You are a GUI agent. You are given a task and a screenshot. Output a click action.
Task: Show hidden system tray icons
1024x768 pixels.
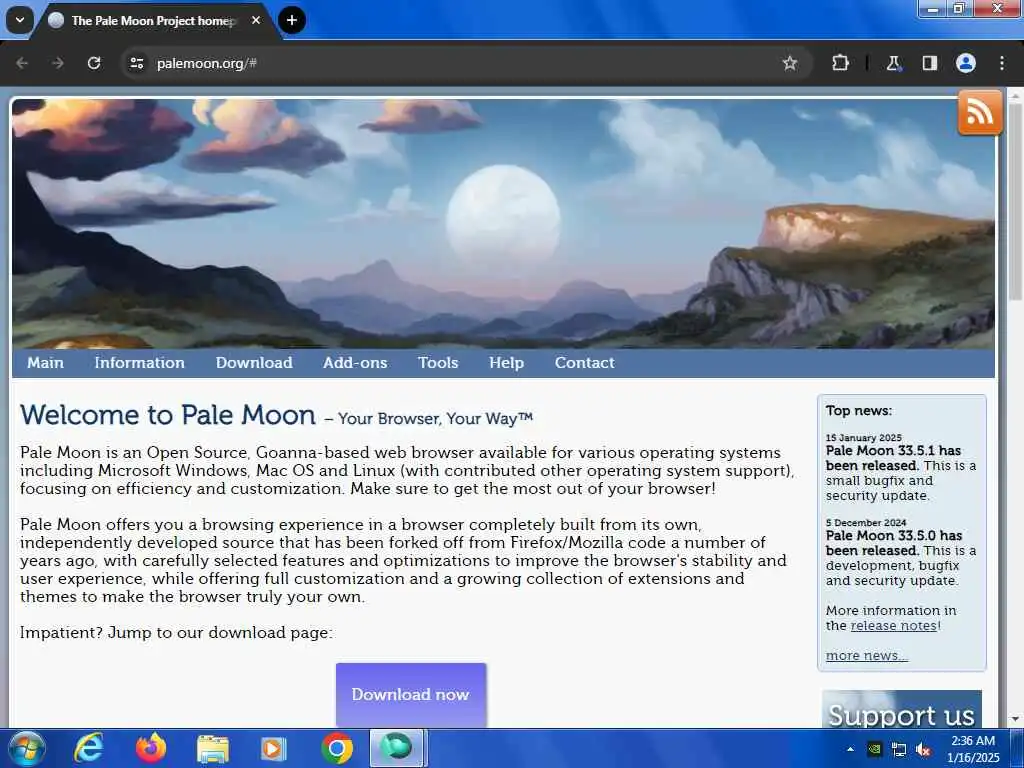point(850,749)
